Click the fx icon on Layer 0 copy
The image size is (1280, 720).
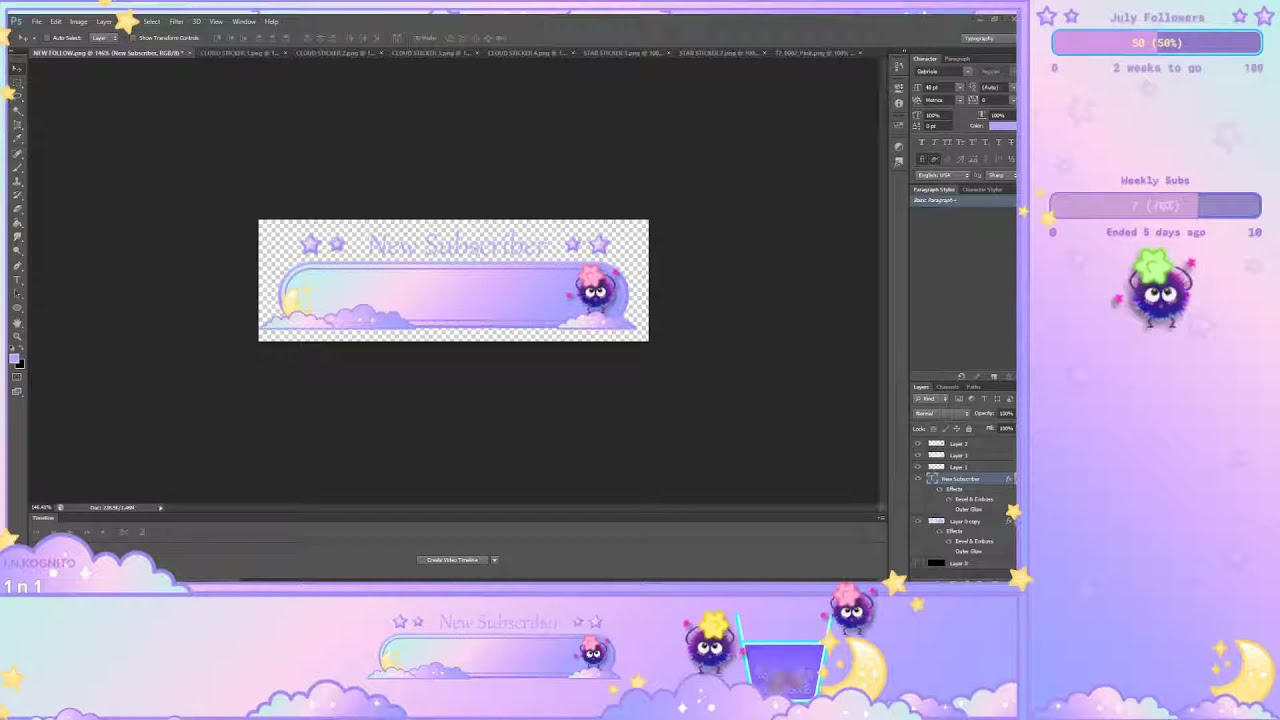[x=1008, y=521]
